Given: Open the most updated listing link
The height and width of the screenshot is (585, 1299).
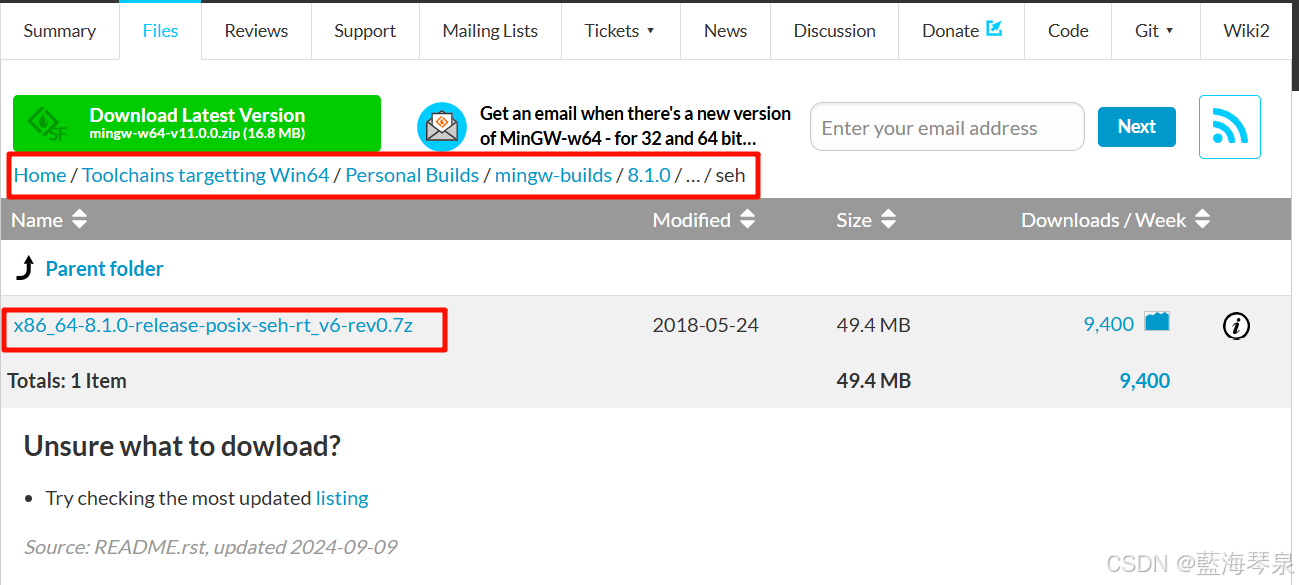Looking at the screenshot, I should 342,498.
